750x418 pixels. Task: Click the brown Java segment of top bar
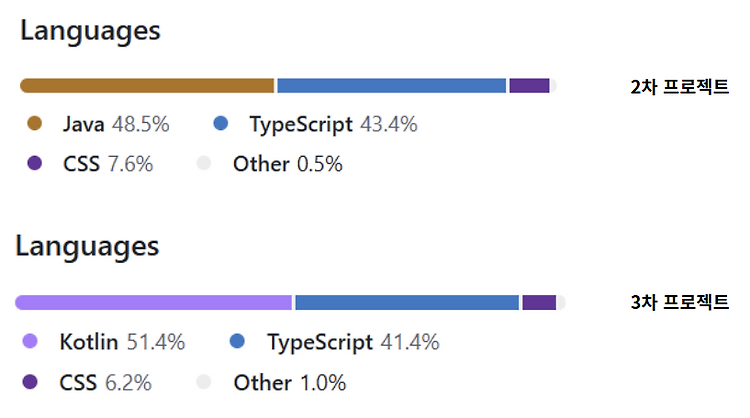pyautogui.click(x=147, y=86)
